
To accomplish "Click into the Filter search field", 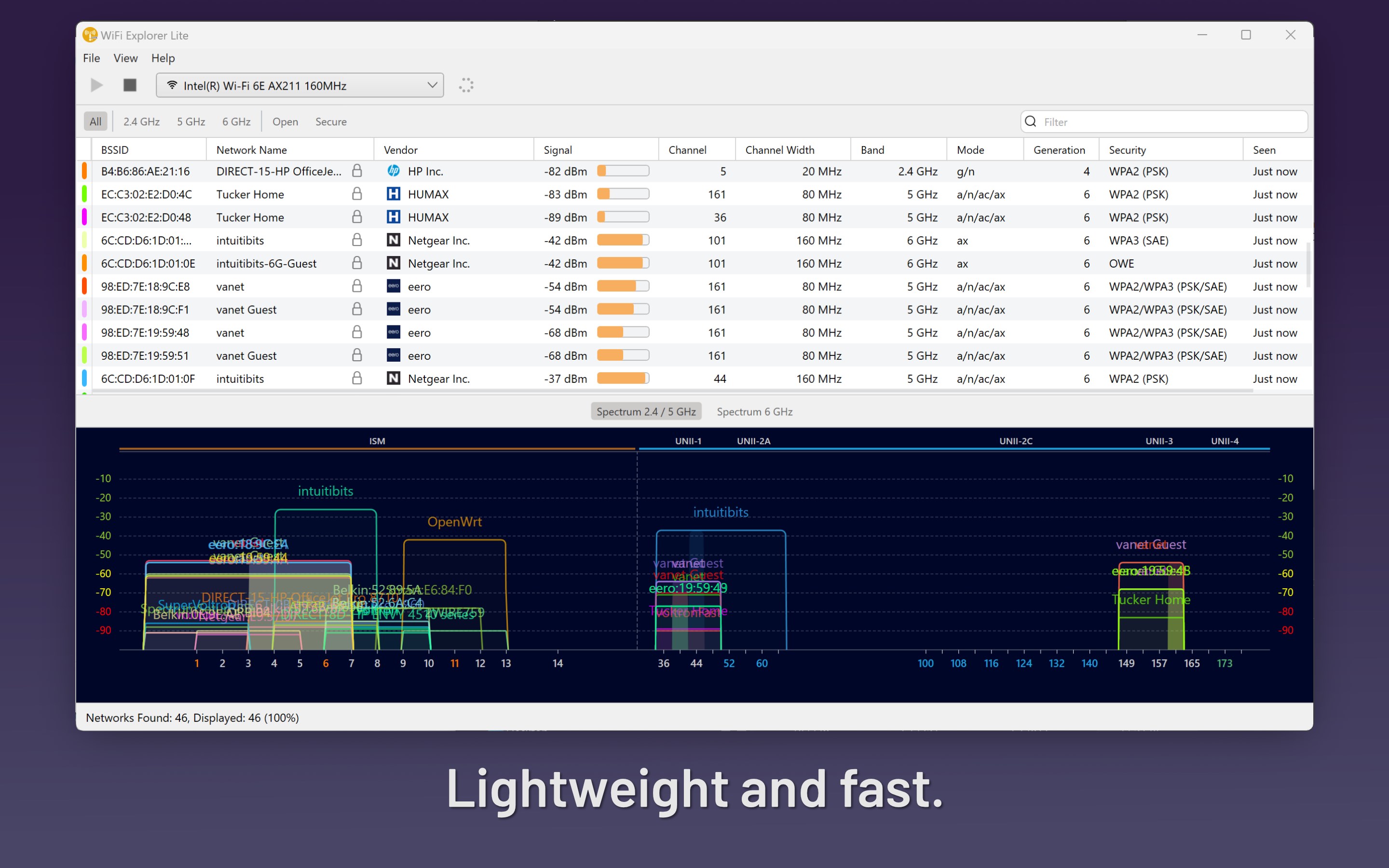I will [x=1171, y=122].
